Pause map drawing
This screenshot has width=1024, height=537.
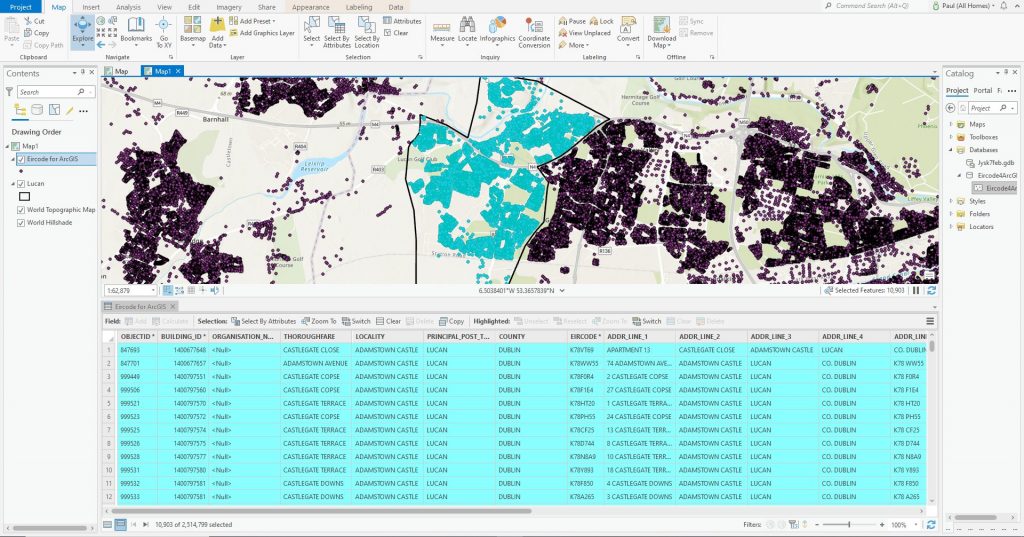pyautogui.click(x=916, y=290)
